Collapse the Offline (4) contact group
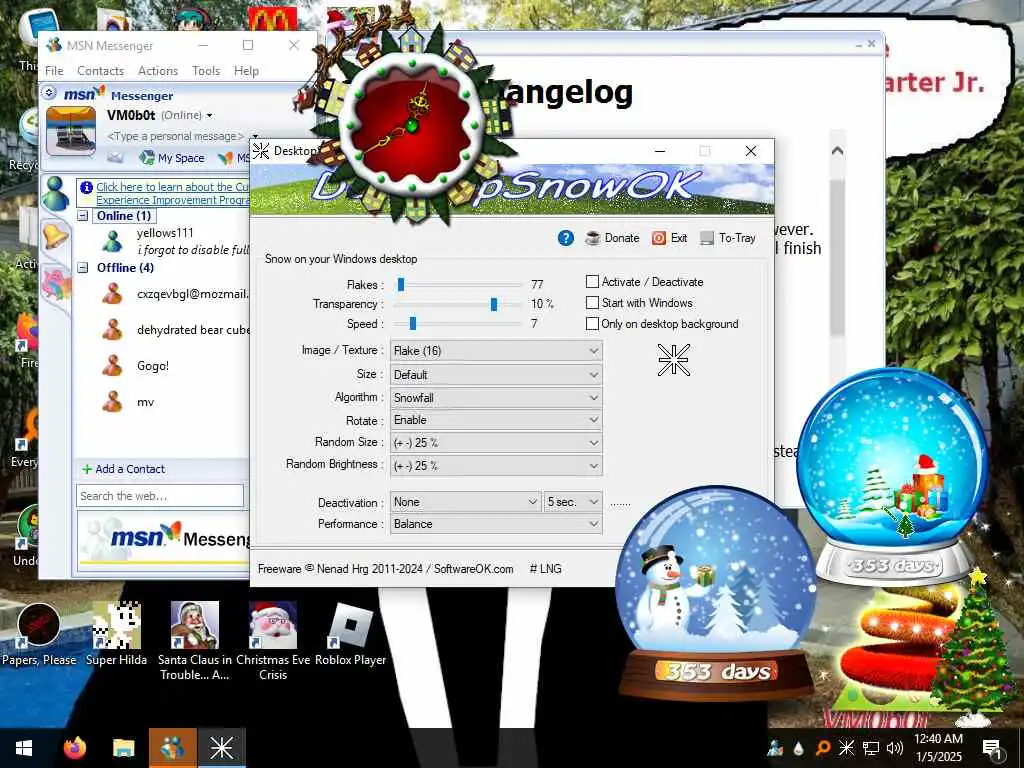Image resolution: width=1024 pixels, height=768 pixels. pos(83,267)
